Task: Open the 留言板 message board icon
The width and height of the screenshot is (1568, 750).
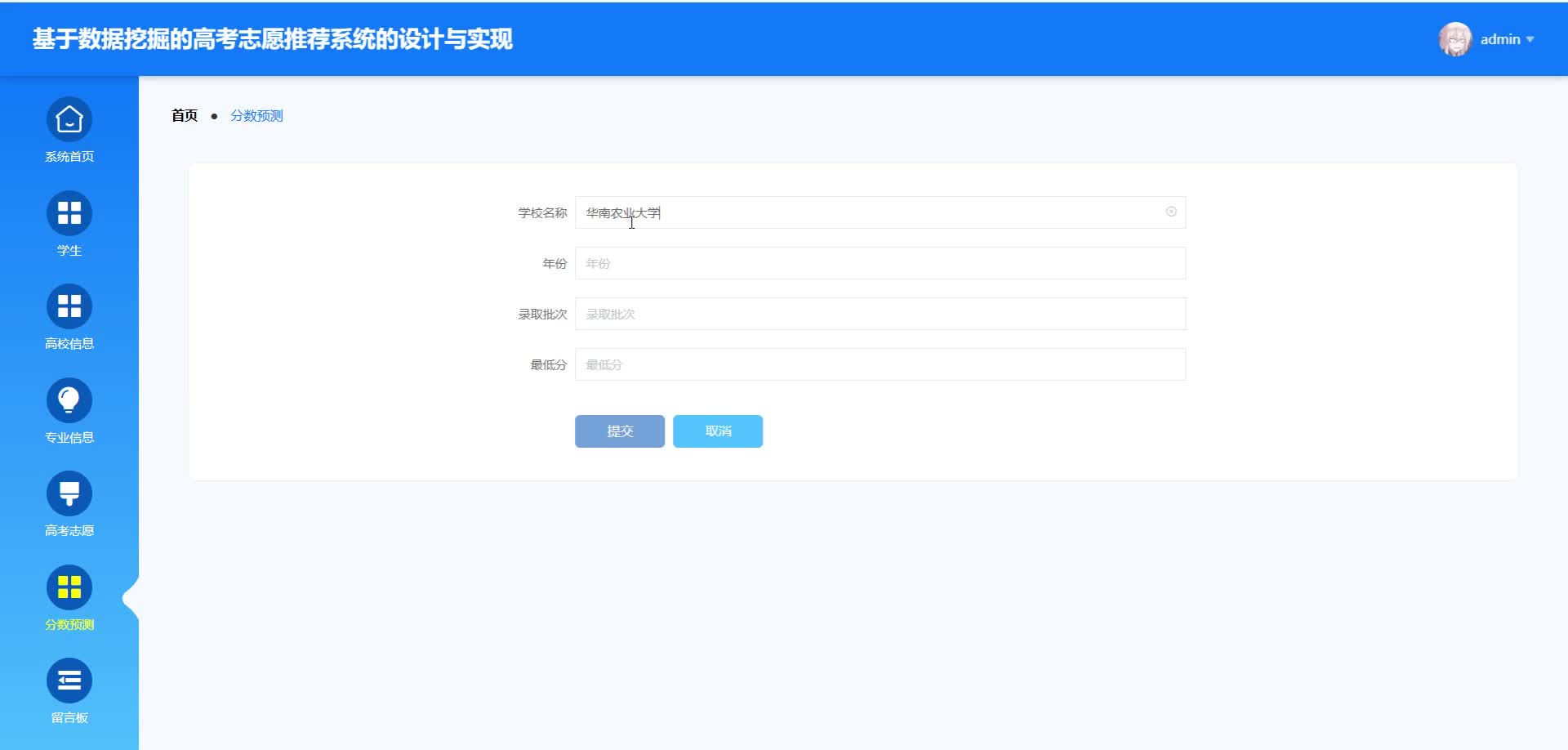Action: click(x=69, y=680)
